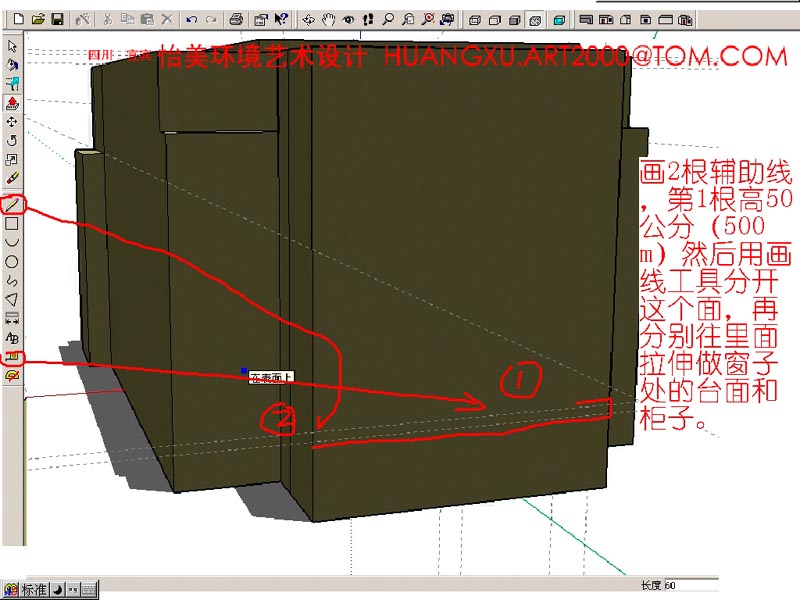Select the Pan hand tool

tap(328, 19)
